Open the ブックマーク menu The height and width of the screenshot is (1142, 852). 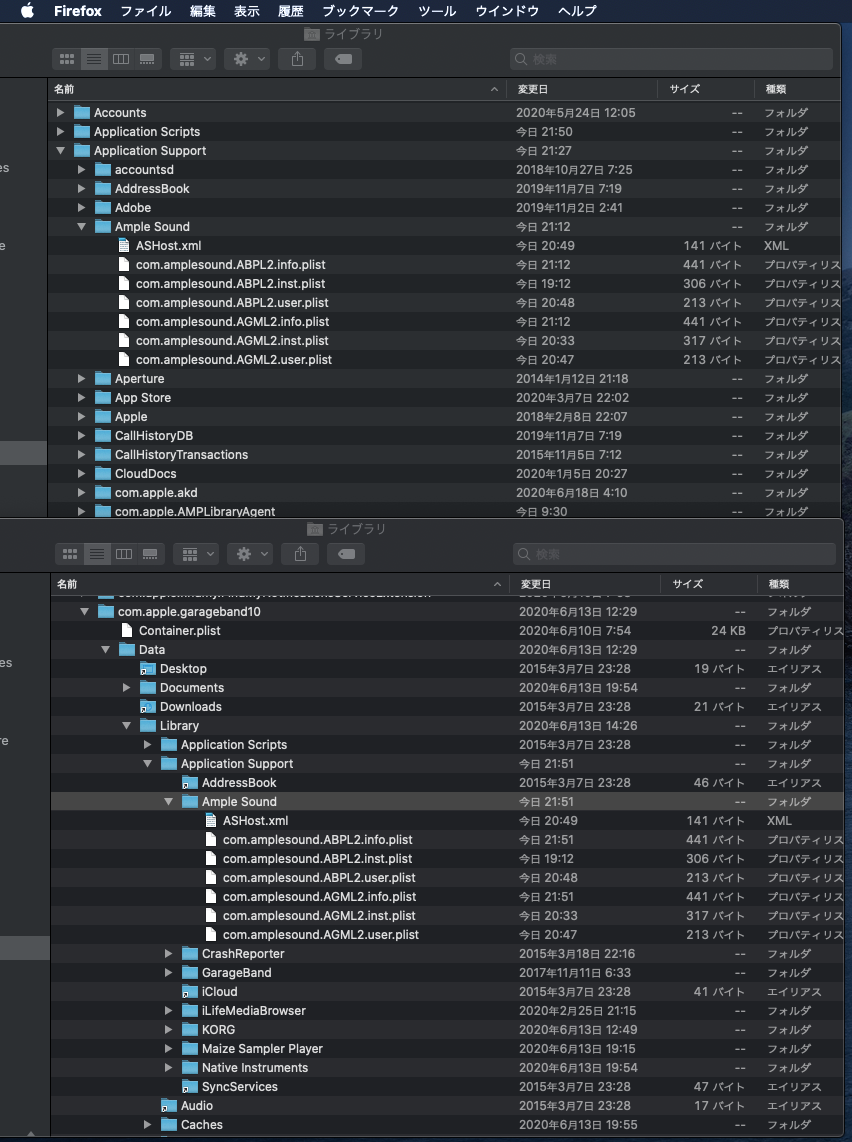click(x=360, y=11)
